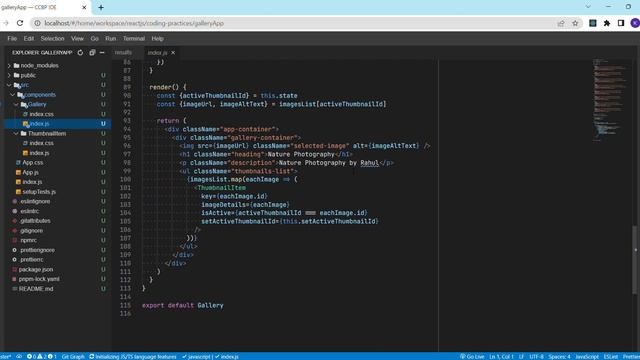Open the Selection menu
Image resolution: width=640 pixels, height=360 pixels.
52,38
